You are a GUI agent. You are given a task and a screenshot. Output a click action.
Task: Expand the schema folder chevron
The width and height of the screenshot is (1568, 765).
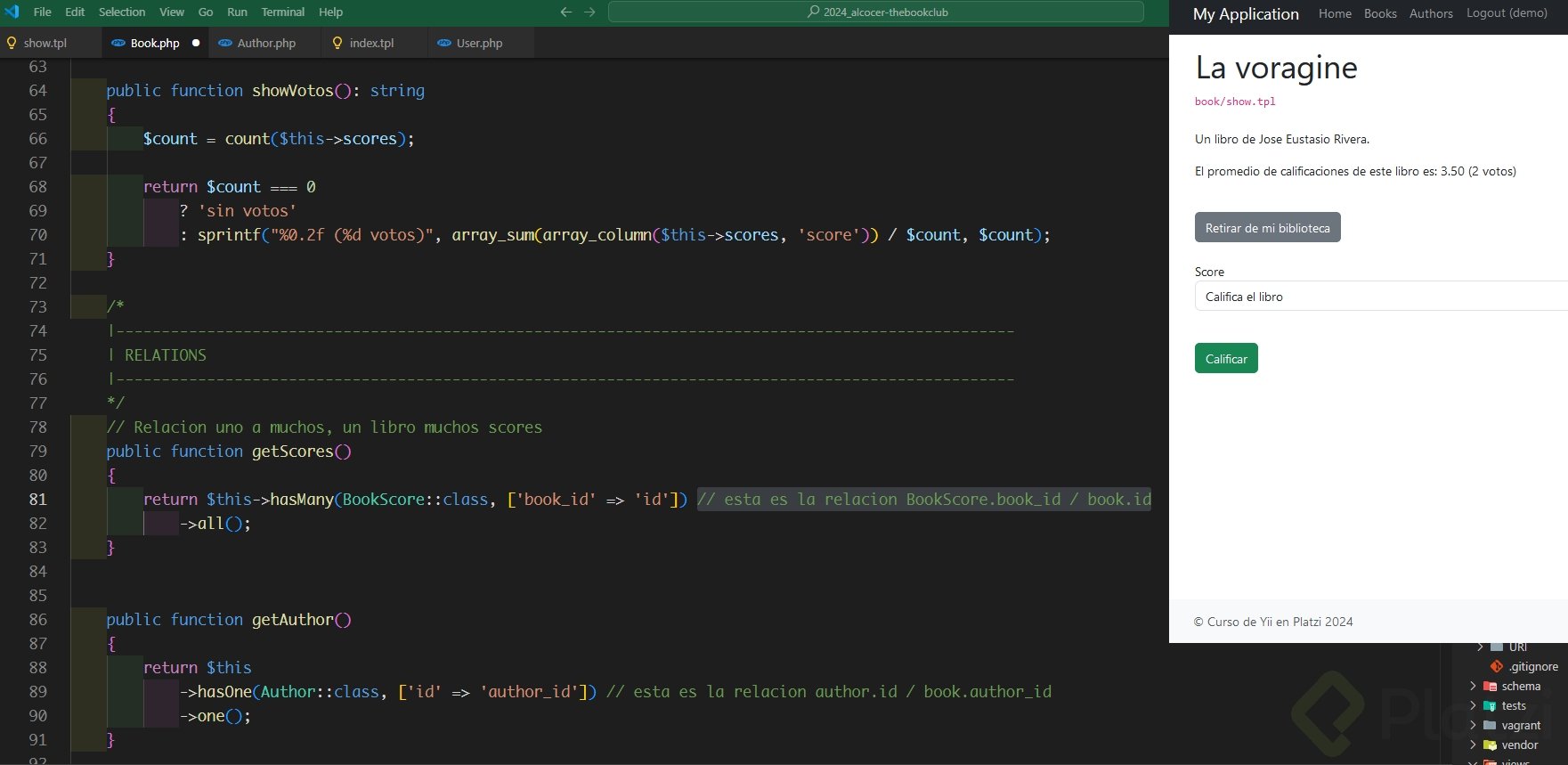click(x=1473, y=686)
